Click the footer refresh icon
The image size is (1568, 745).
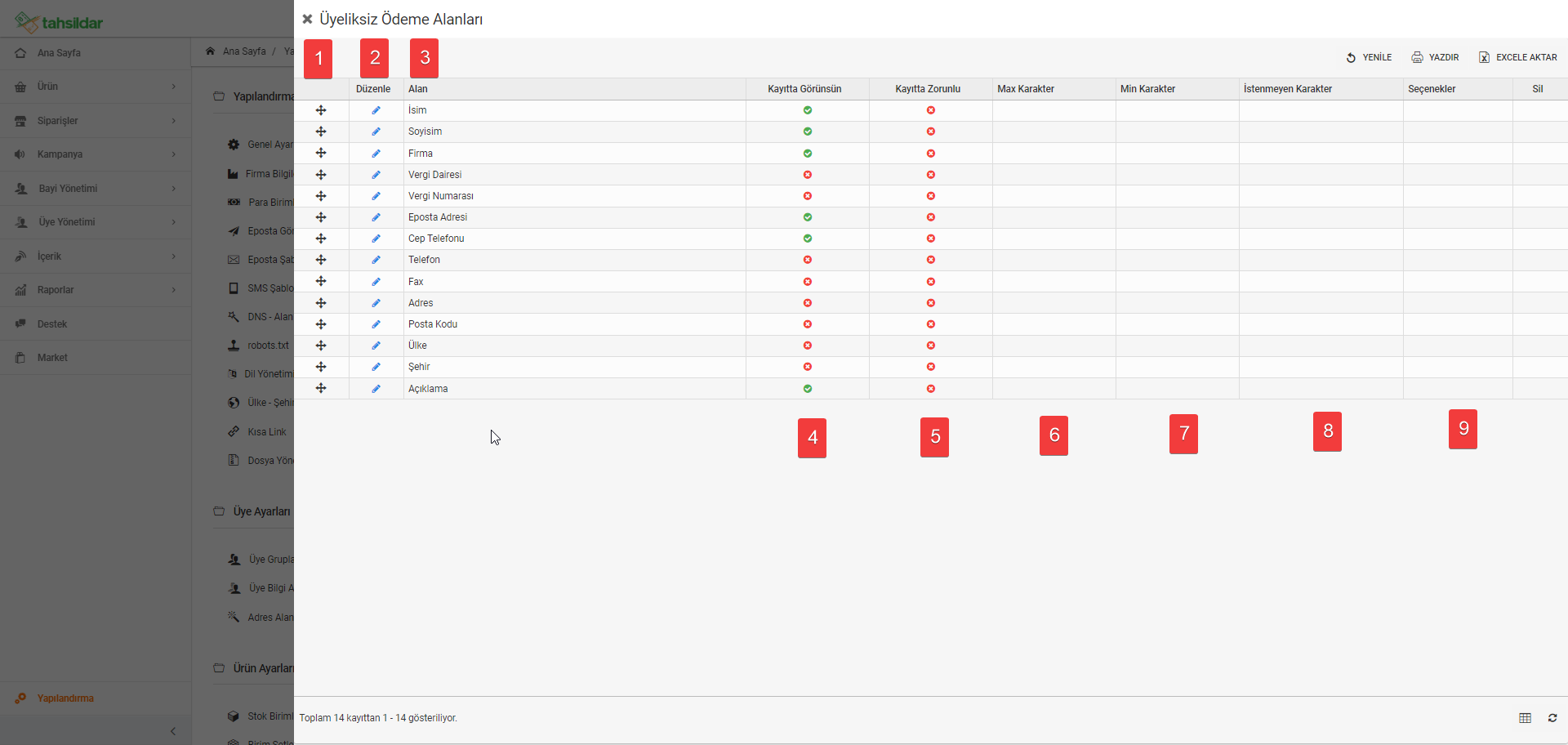(x=1552, y=718)
